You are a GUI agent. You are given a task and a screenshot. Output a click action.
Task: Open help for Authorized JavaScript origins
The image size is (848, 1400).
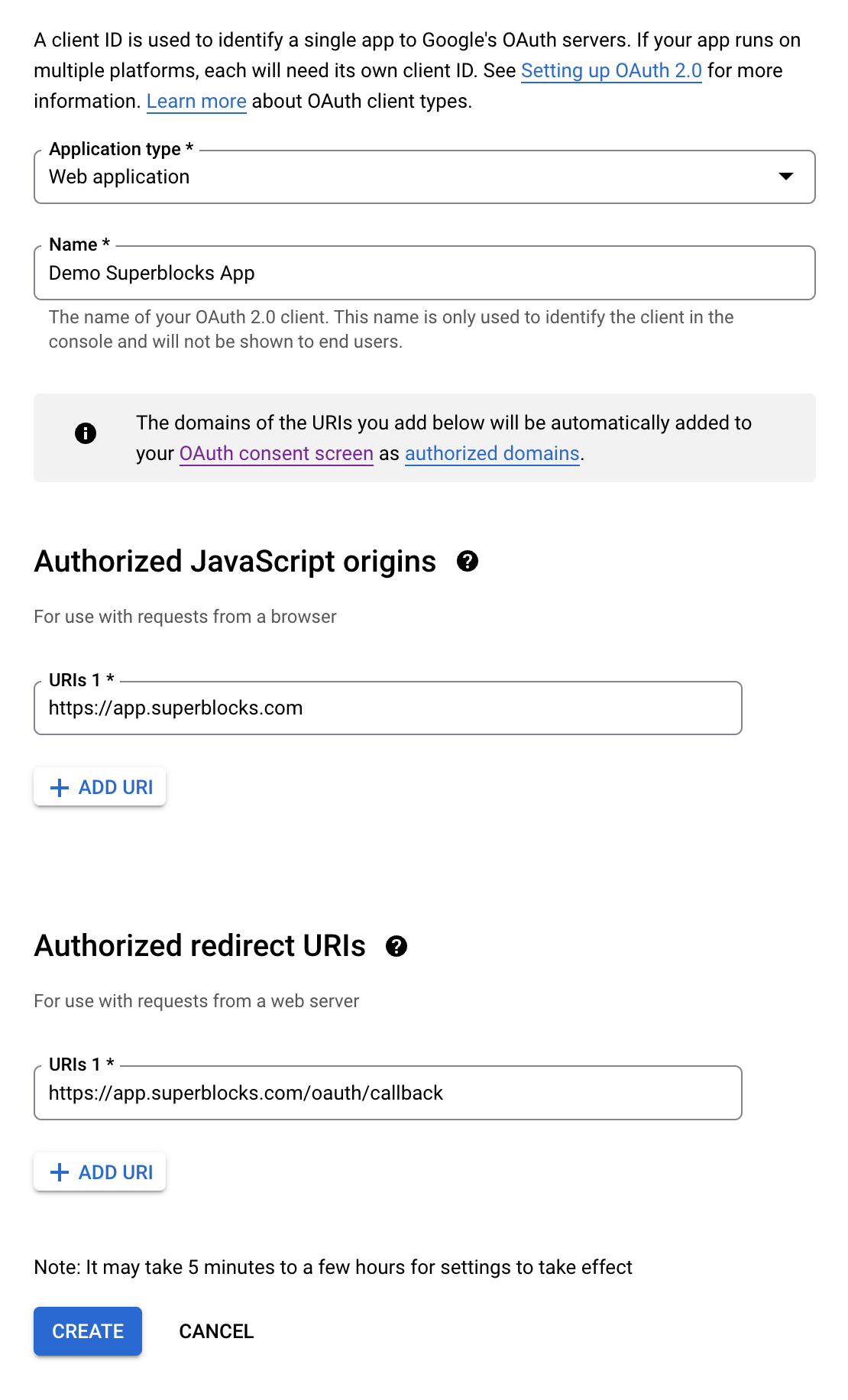point(467,562)
